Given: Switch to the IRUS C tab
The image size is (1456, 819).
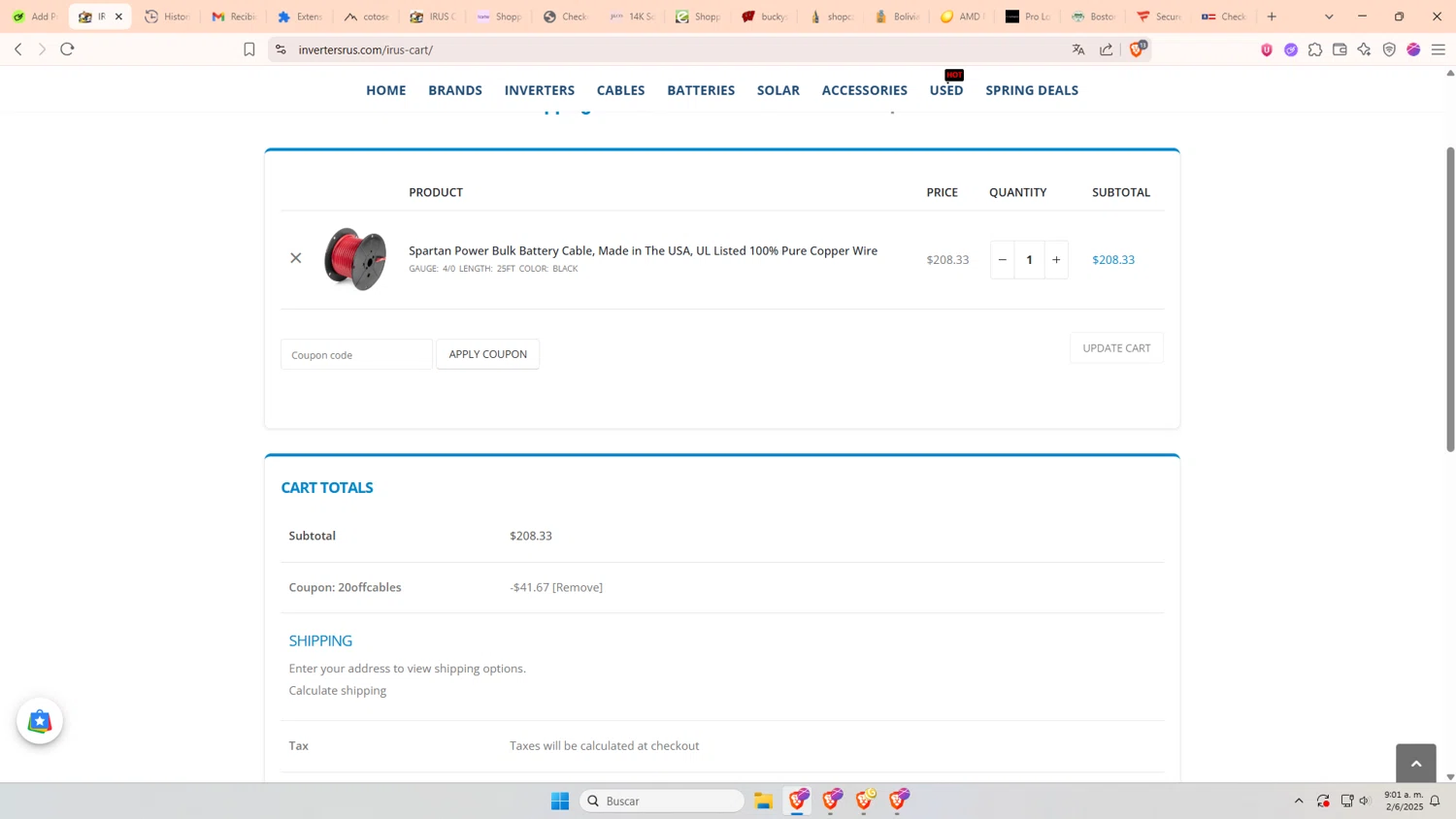Looking at the screenshot, I should (432, 16).
